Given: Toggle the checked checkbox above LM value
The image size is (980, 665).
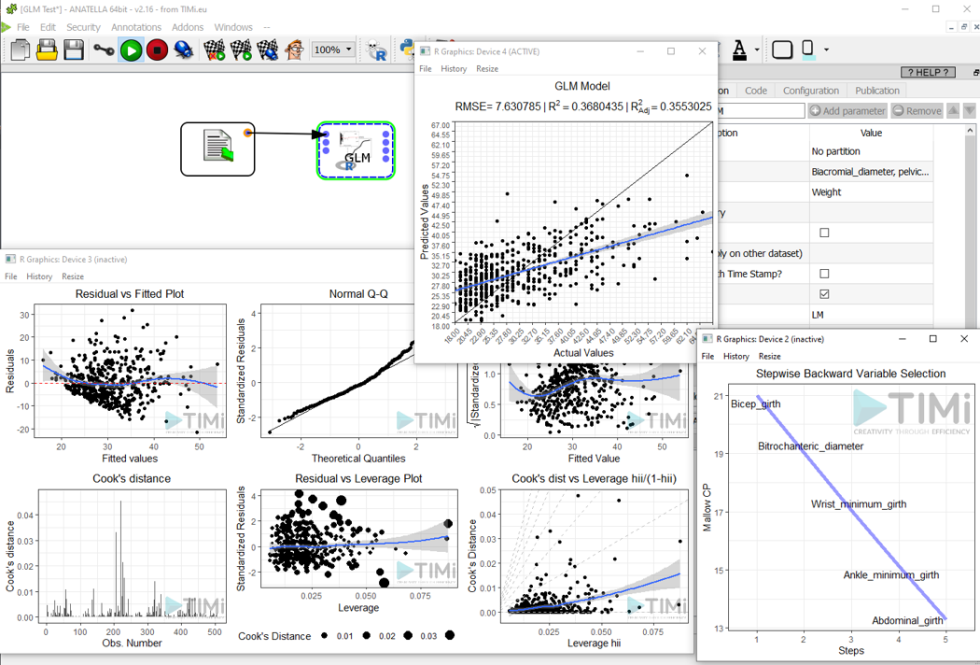Looking at the screenshot, I should pyautogui.click(x=824, y=294).
